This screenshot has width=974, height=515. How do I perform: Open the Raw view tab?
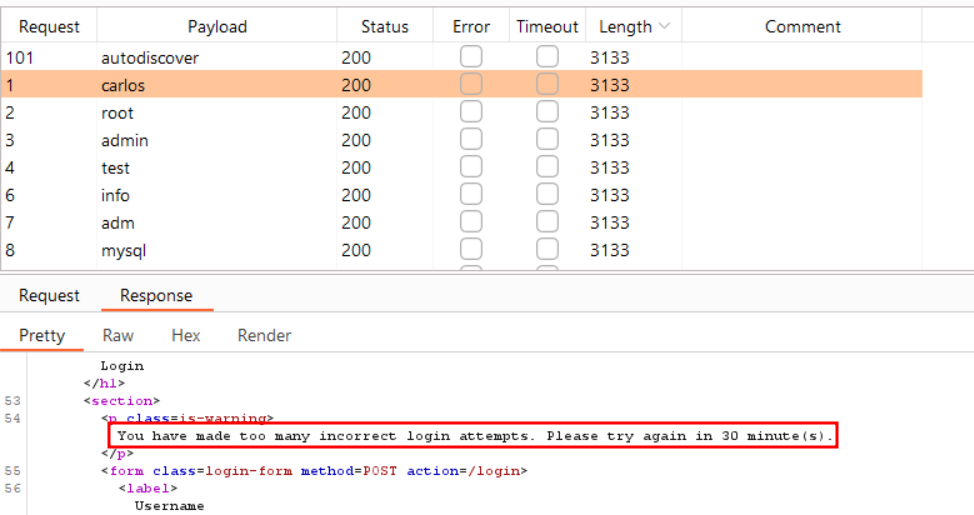[x=118, y=335]
